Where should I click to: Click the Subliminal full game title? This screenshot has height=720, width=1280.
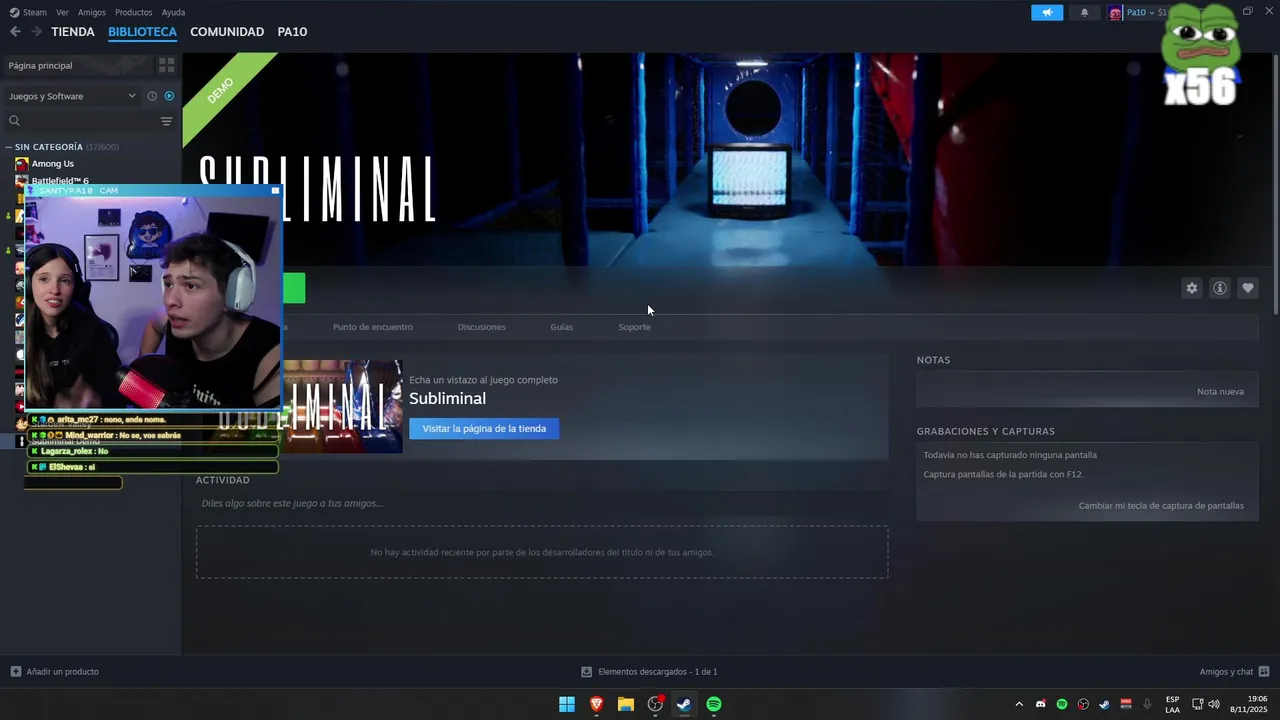(447, 398)
